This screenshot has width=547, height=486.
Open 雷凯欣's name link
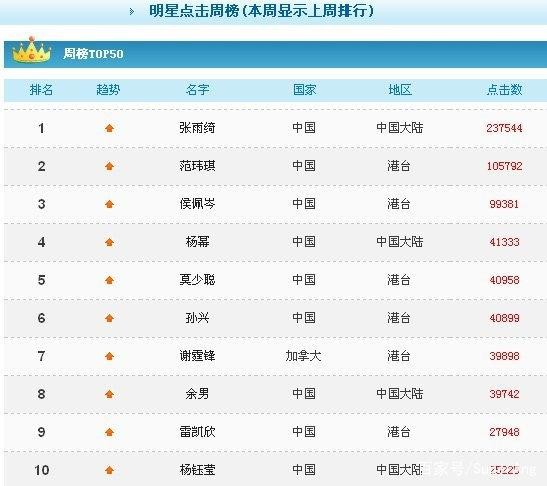coord(197,432)
